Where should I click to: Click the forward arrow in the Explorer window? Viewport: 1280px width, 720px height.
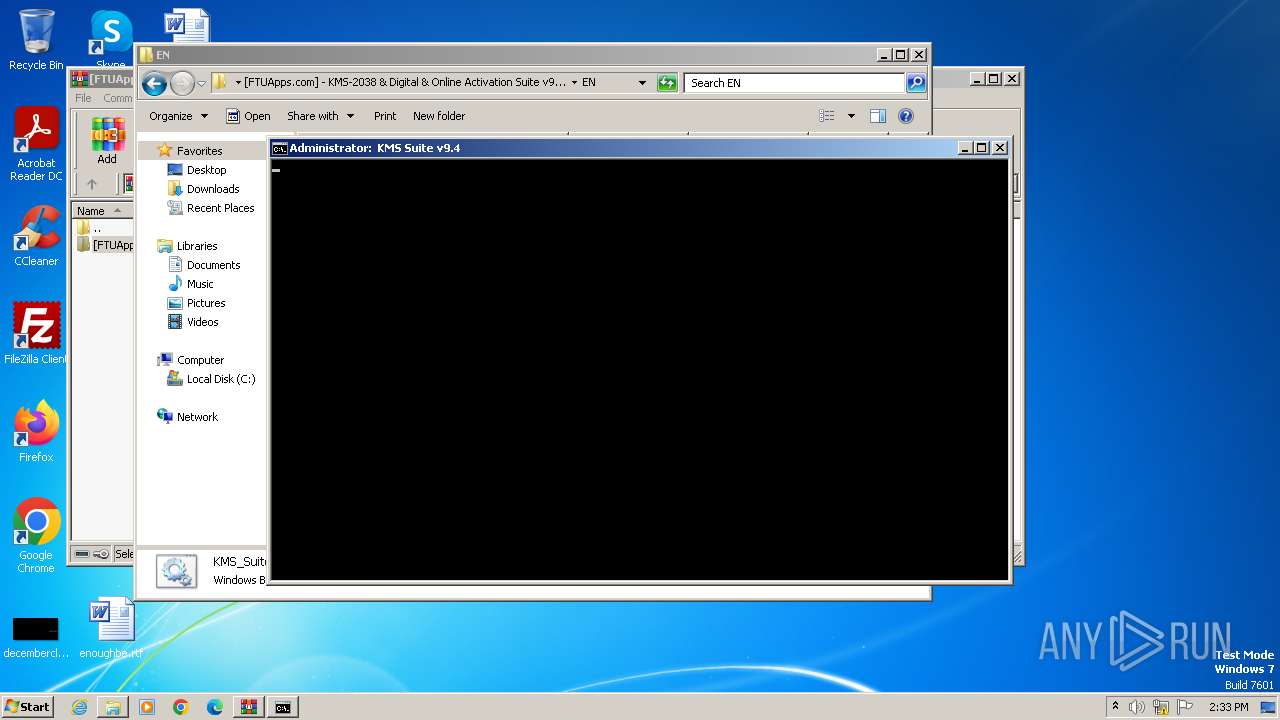[x=182, y=83]
